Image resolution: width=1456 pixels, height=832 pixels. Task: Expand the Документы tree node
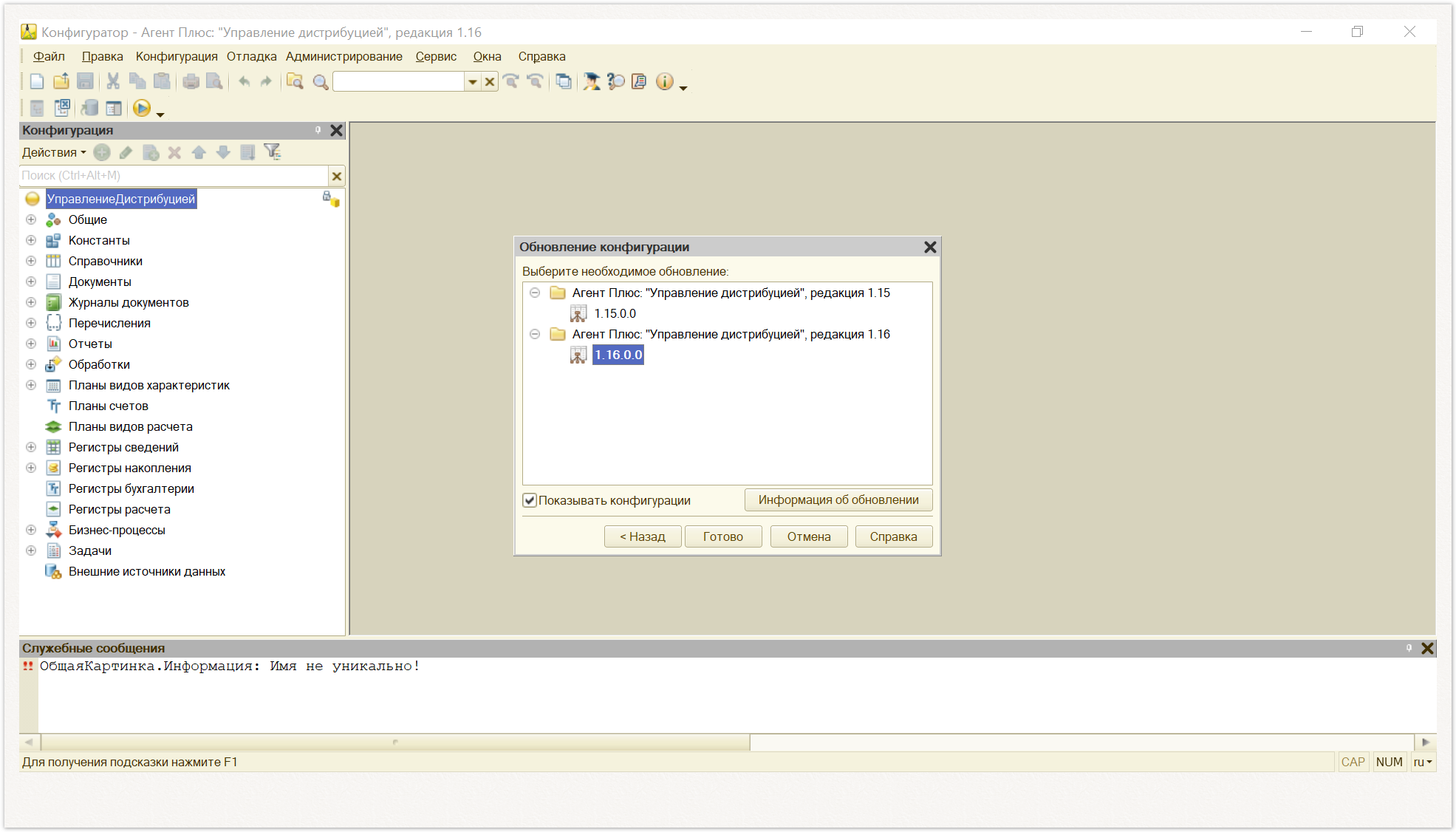[31, 282]
